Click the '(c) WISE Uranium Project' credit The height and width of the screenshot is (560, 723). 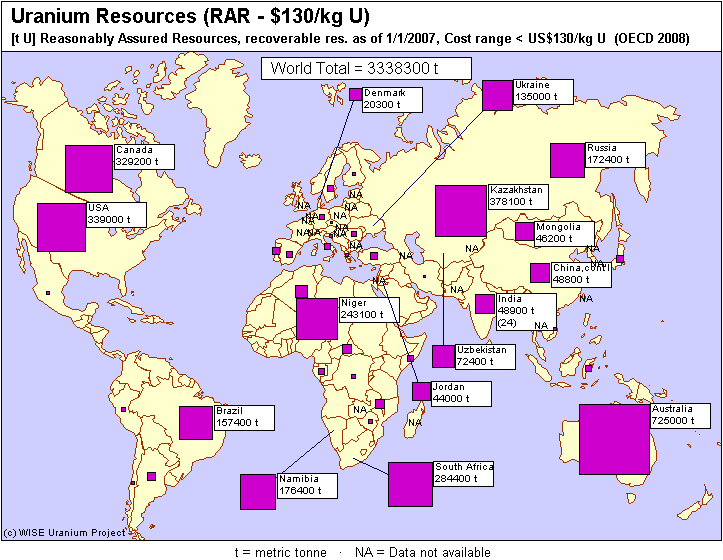click(x=64, y=533)
